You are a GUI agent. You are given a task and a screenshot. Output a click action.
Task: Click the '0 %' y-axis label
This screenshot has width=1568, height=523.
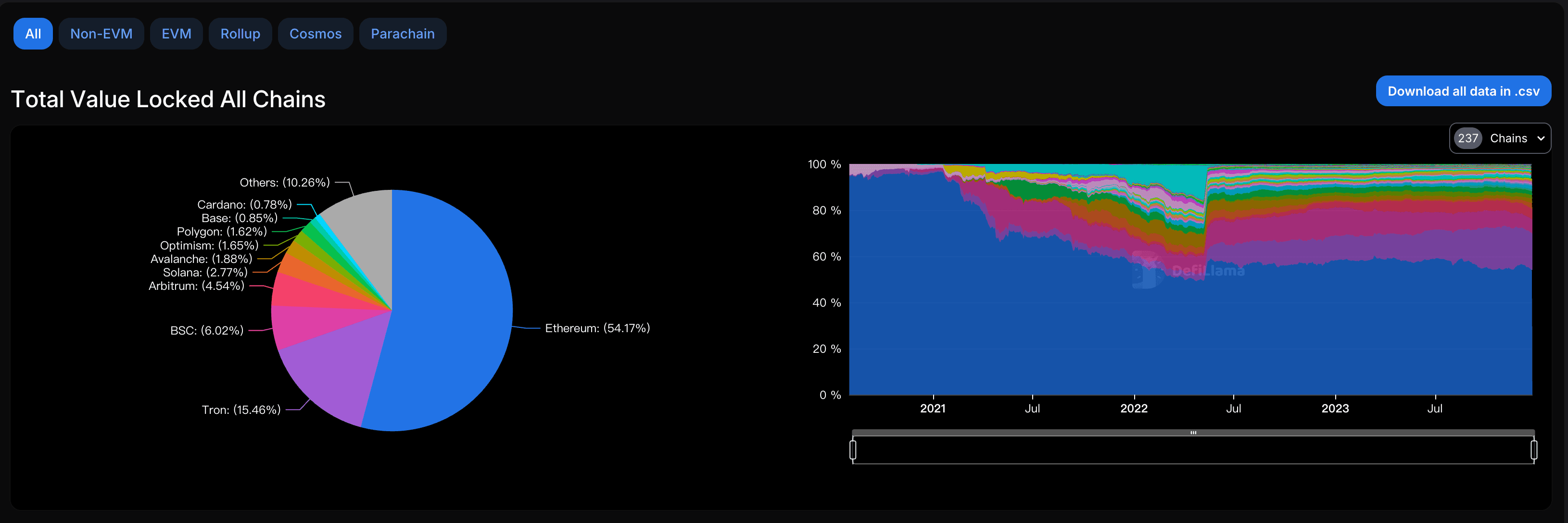[830, 395]
